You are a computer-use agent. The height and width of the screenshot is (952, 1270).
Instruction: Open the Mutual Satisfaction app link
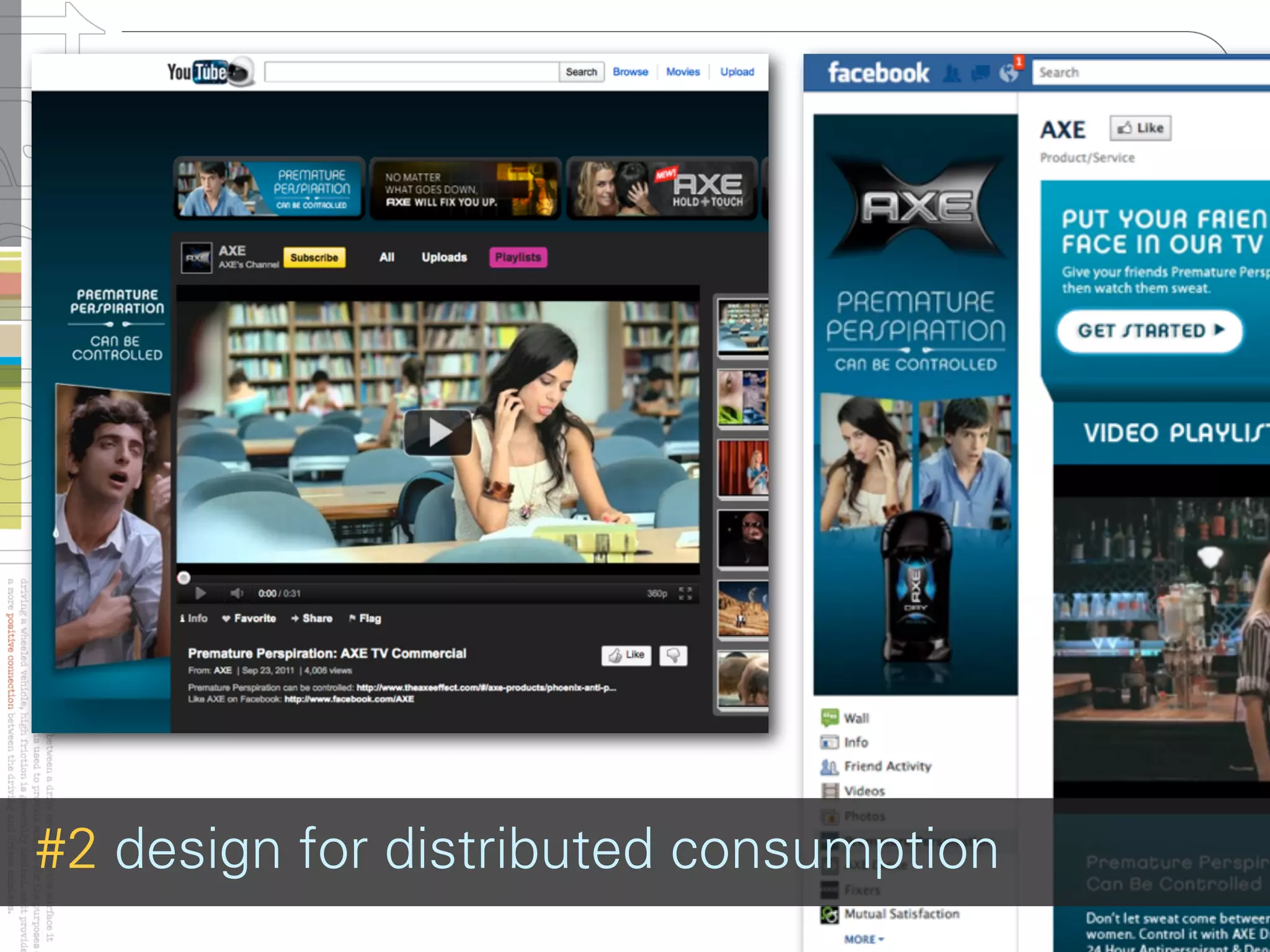coord(890,914)
